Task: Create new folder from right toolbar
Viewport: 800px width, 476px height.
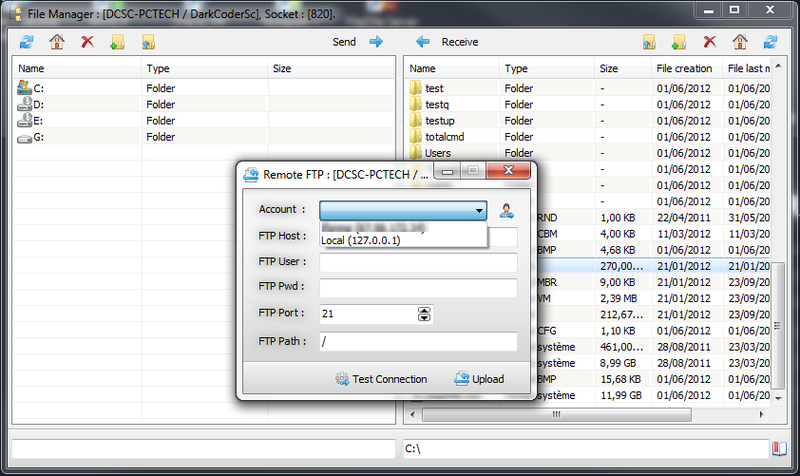Action: [x=679, y=42]
